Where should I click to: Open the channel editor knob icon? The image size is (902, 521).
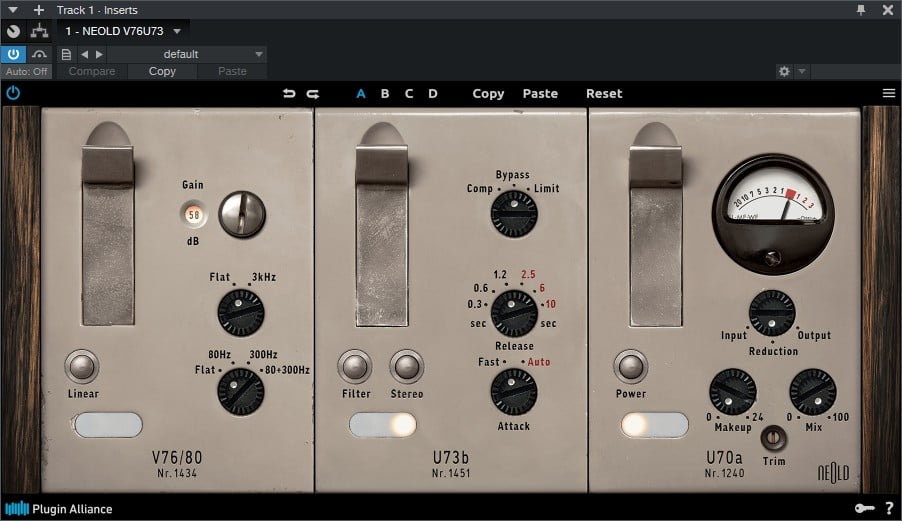point(13,31)
